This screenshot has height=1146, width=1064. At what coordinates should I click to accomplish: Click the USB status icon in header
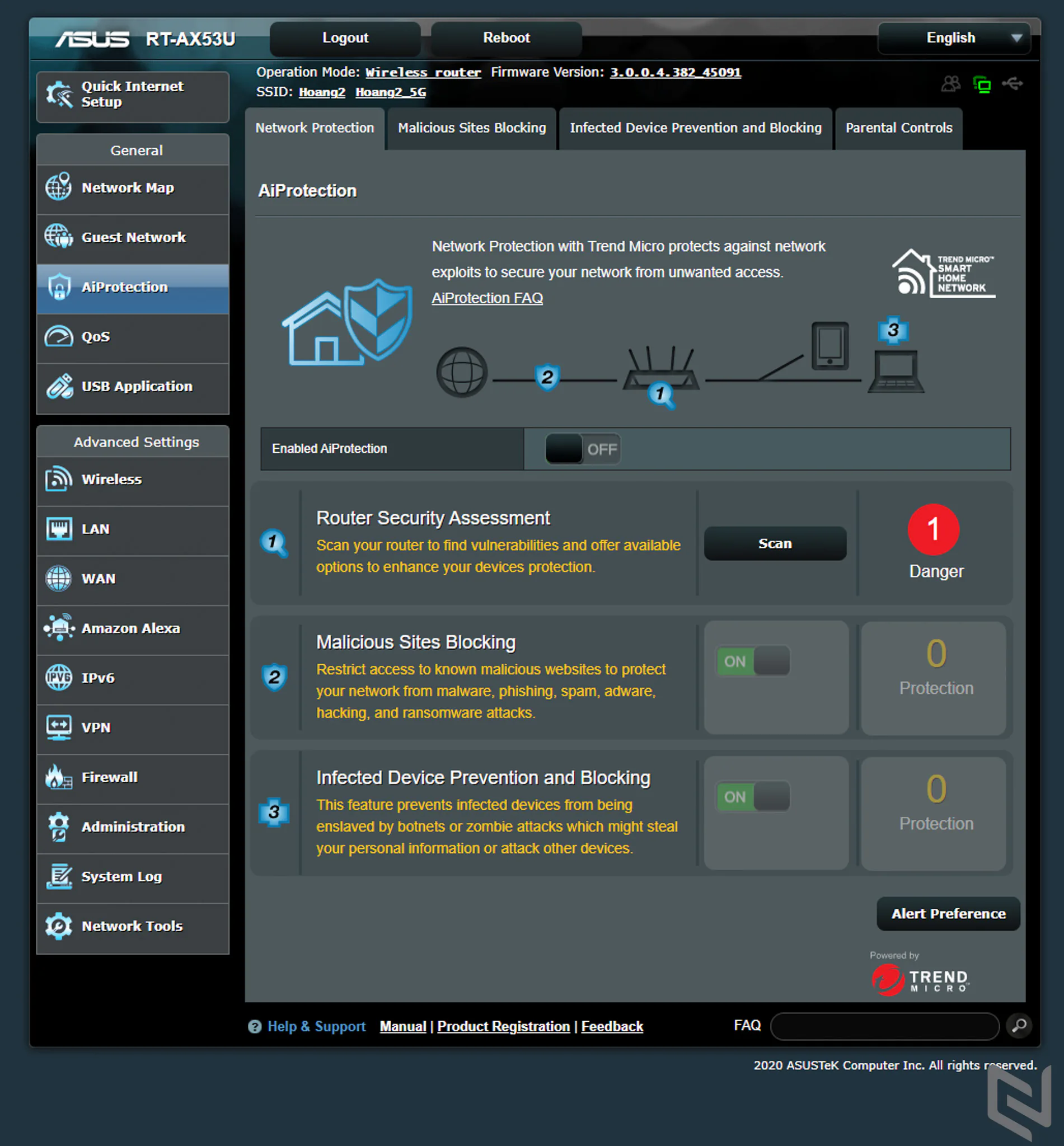(1012, 84)
